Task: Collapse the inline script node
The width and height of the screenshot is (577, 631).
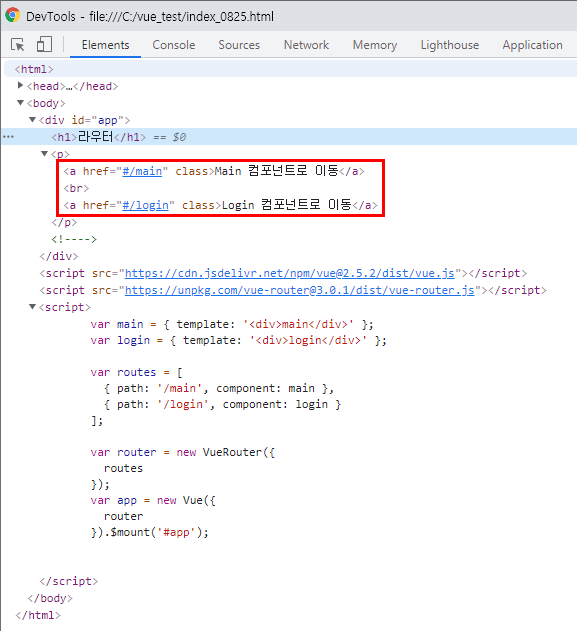Action: (x=33, y=307)
